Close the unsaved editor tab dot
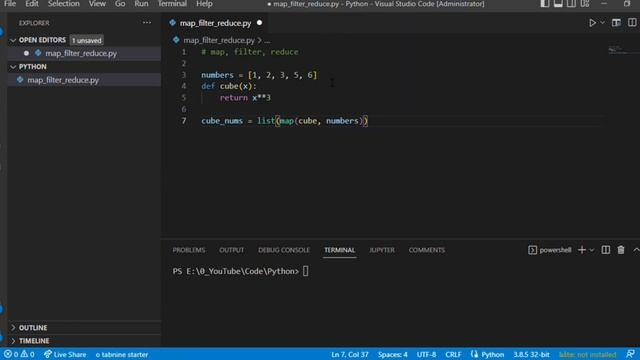Screen dimensions: 640x360 pos(260,23)
